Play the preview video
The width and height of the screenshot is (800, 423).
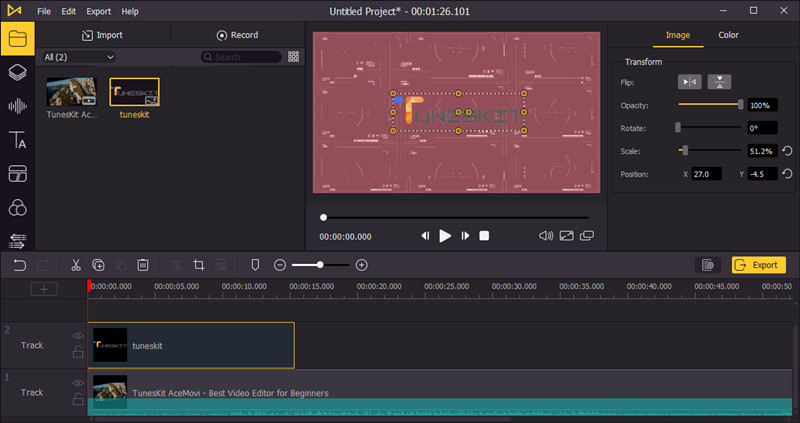445,236
